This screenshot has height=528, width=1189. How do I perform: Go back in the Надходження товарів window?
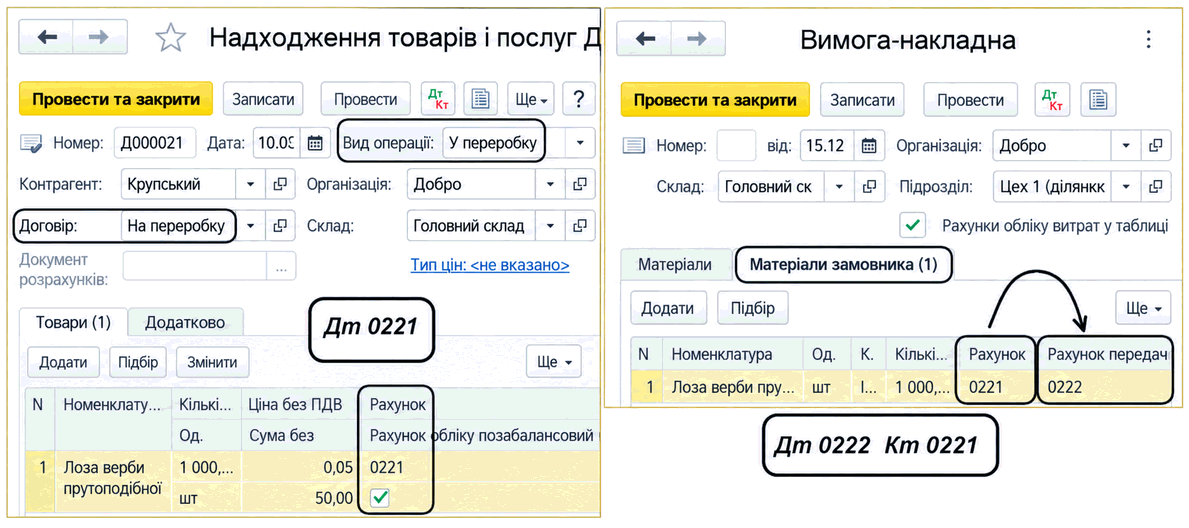(x=47, y=36)
